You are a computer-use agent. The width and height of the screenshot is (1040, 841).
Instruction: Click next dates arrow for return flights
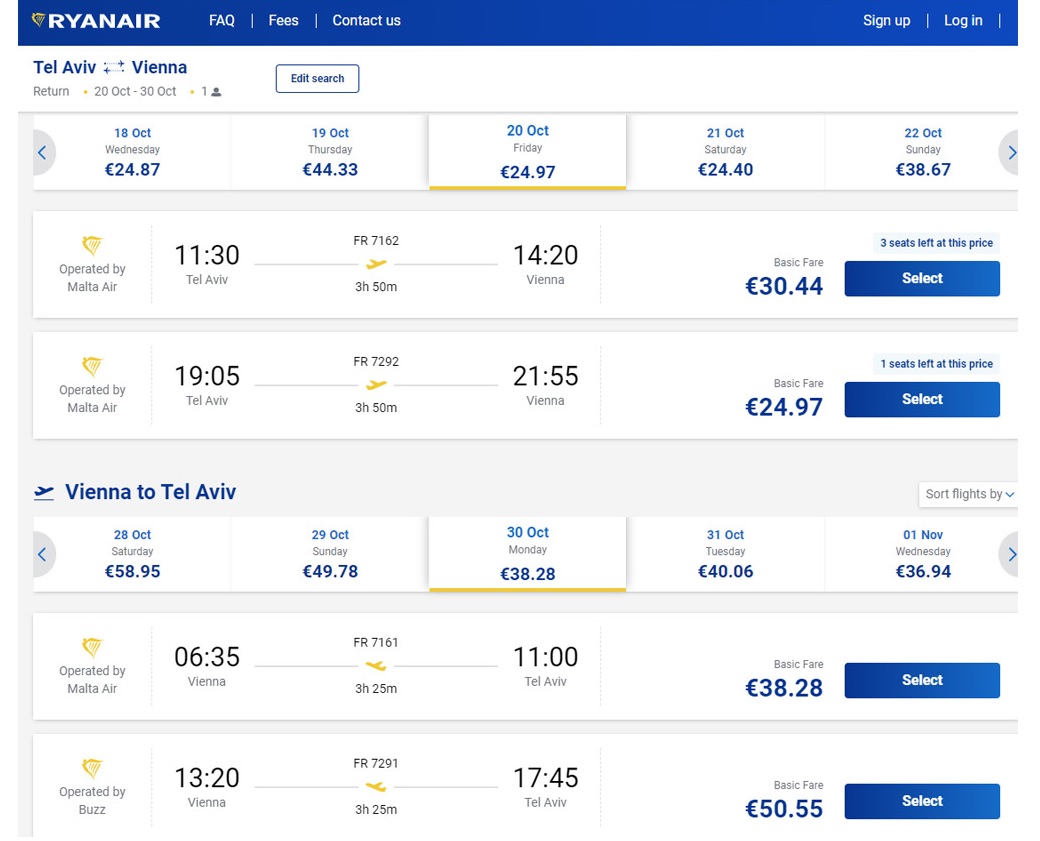[1010, 555]
